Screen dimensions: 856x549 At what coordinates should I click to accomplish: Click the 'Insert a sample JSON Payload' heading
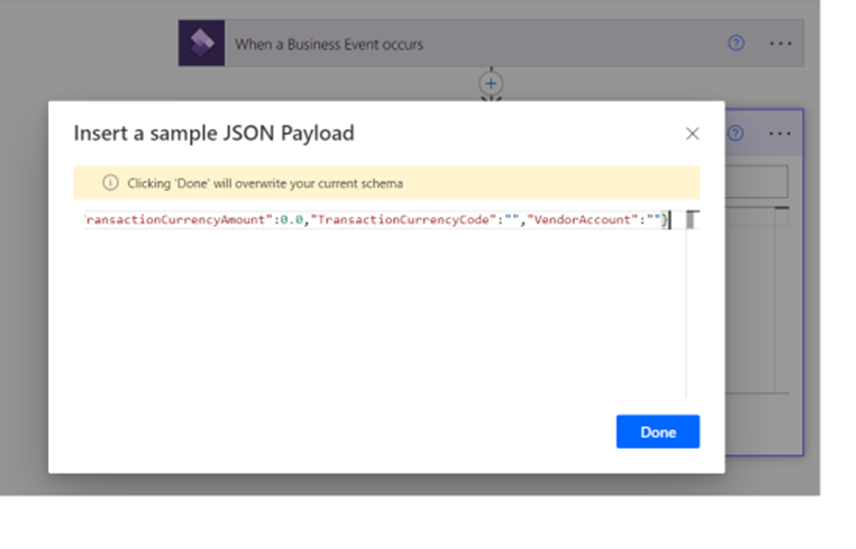click(214, 133)
